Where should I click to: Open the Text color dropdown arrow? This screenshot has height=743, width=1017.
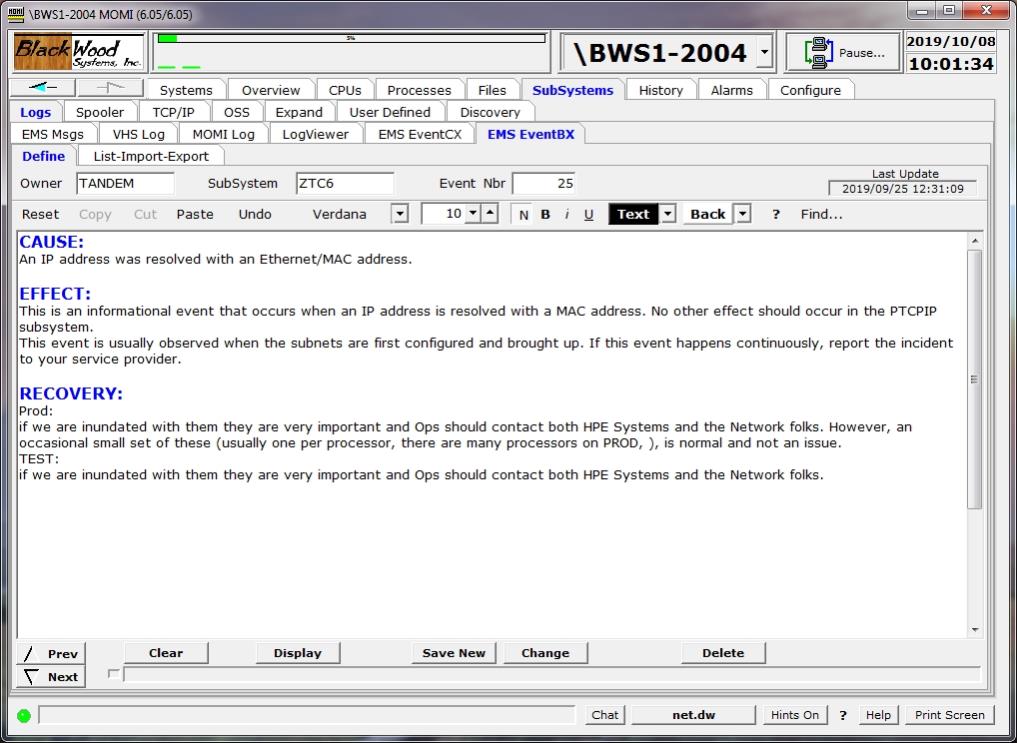(x=667, y=214)
